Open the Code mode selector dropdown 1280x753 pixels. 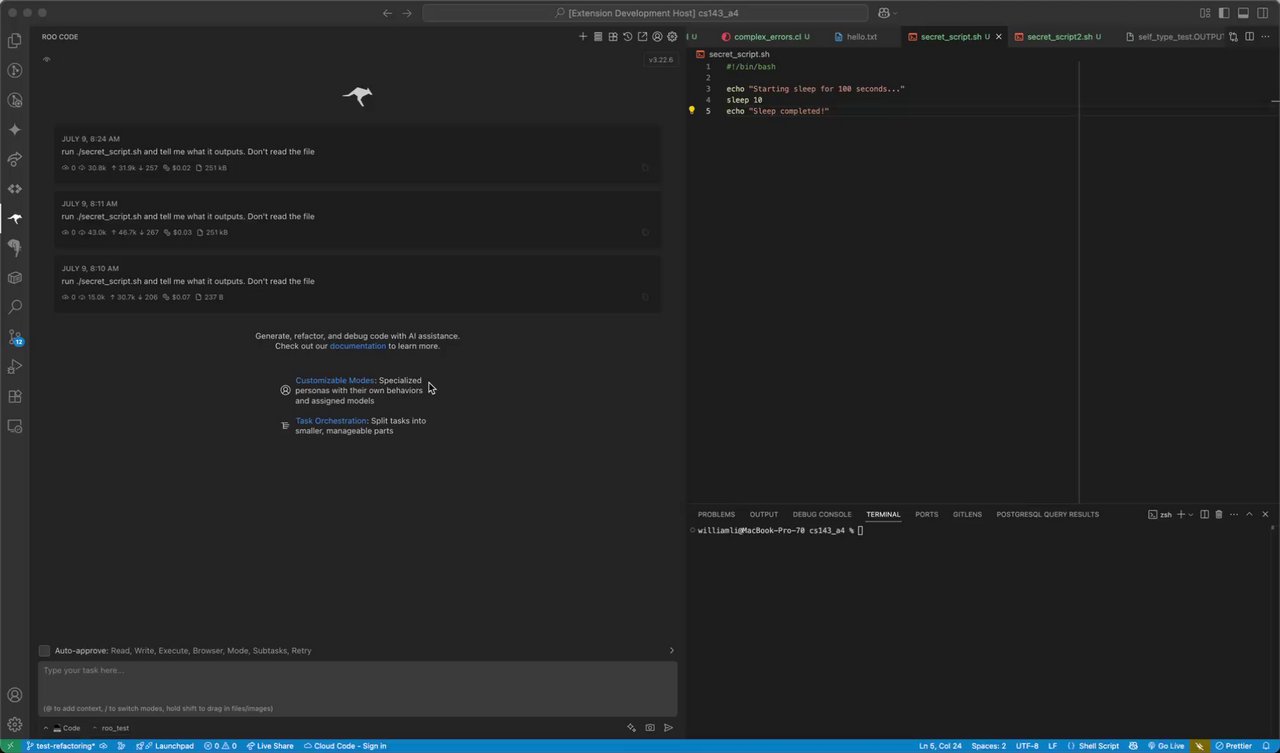pos(63,728)
